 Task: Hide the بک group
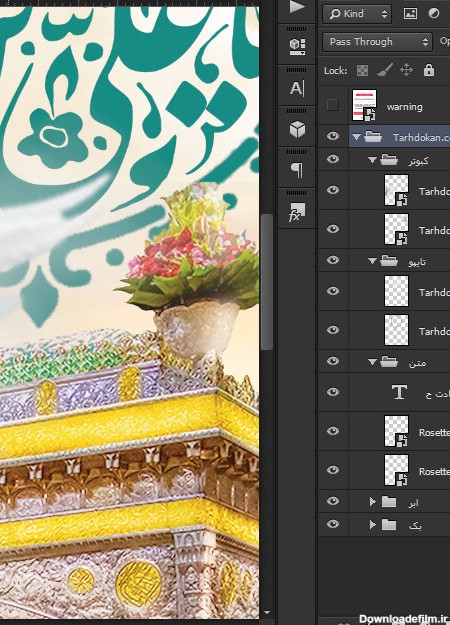tap(333, 524)
